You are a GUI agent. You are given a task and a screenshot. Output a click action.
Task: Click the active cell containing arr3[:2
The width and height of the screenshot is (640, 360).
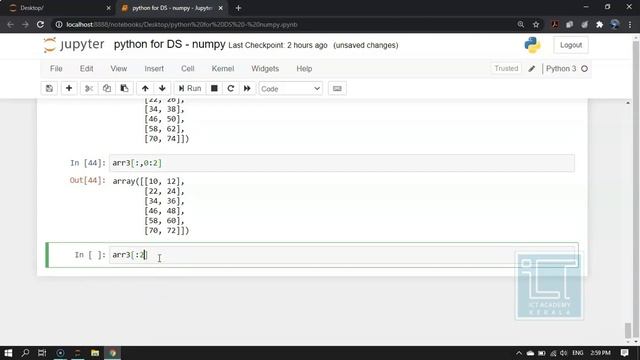tap(341, 255)
